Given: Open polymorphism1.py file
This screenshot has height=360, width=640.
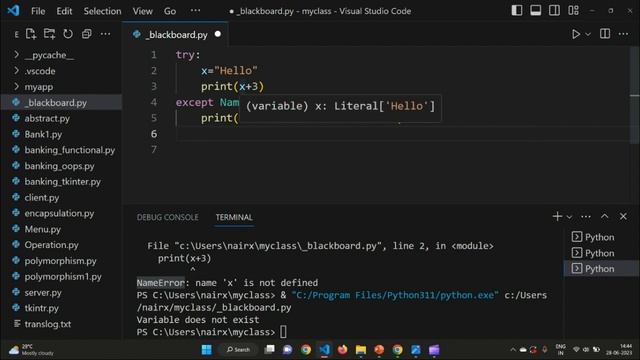Looking at the screenshot, I should coord(61,276).
